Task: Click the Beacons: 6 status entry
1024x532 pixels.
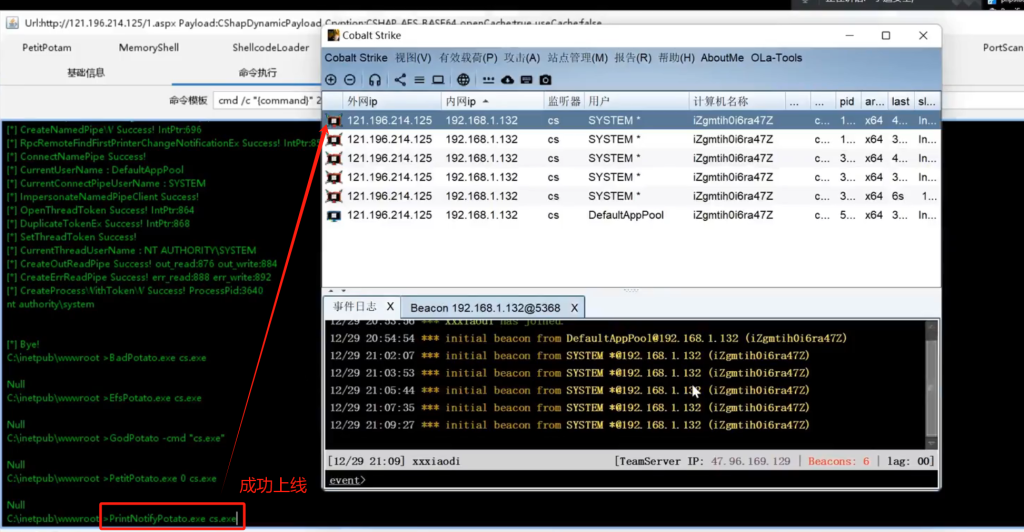Action: (839, 461)
